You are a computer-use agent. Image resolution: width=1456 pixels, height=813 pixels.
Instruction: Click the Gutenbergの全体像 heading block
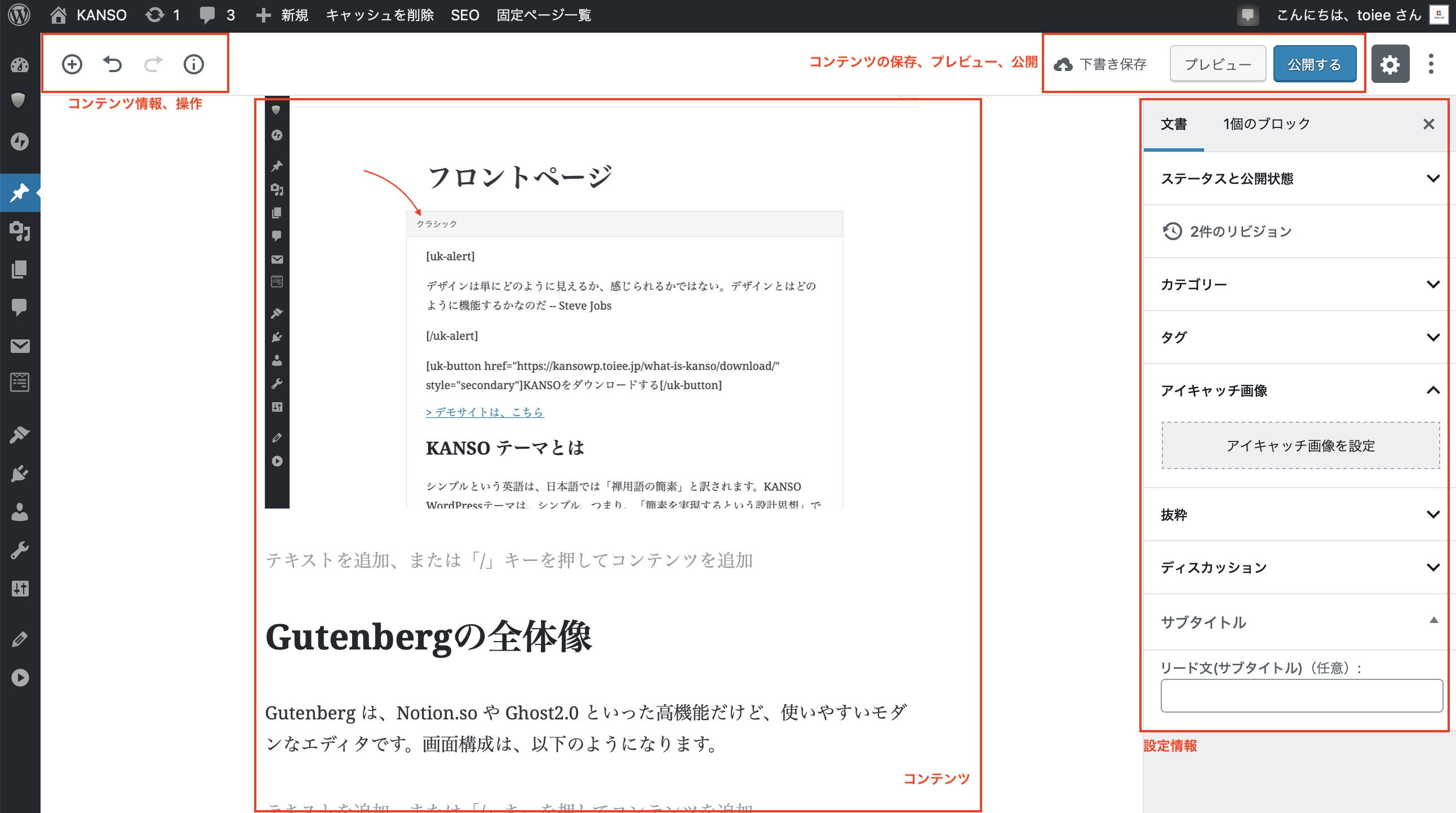pos(428,637)
